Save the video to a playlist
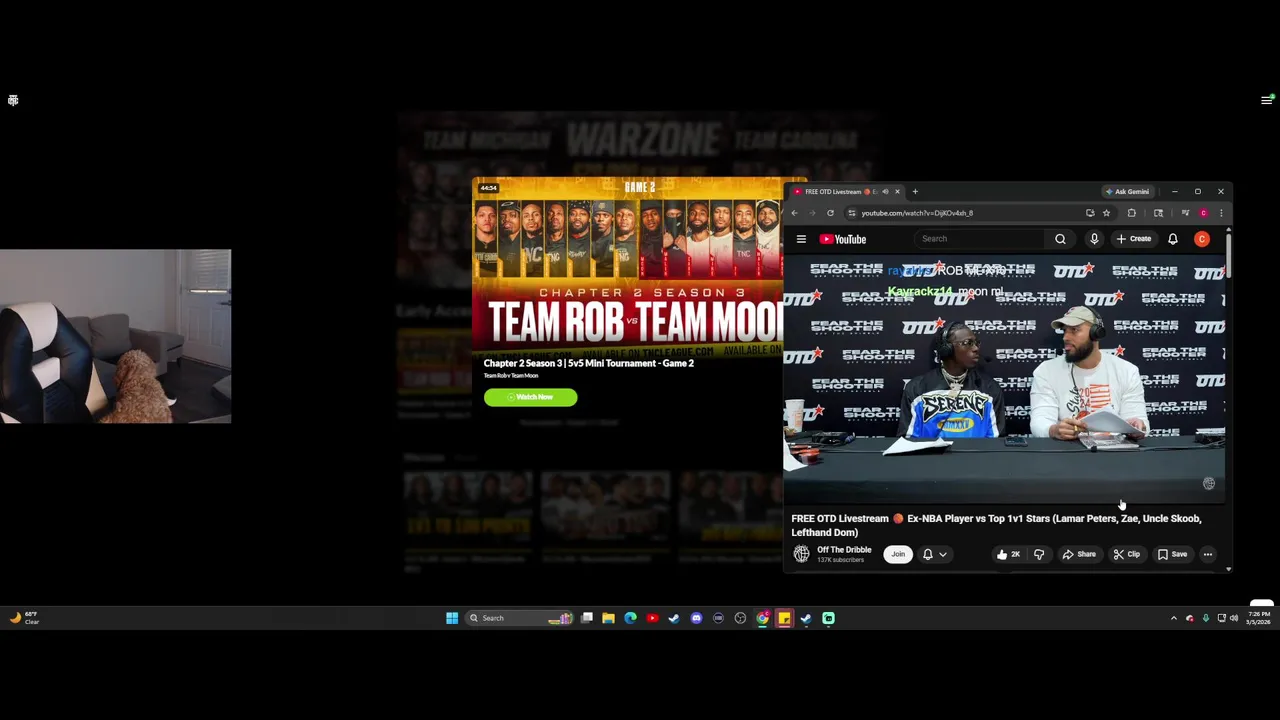The width and height of the screenshot is (1280, 720). pyautogui.click(x=1172, y=554)
